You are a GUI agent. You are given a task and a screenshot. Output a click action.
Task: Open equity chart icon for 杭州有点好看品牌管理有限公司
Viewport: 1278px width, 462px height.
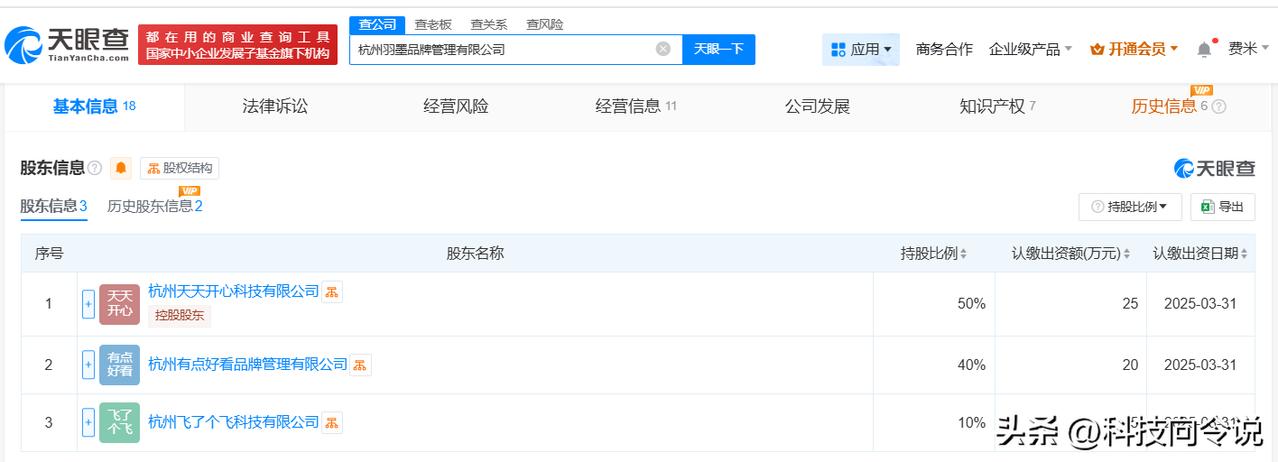[361, 365]
